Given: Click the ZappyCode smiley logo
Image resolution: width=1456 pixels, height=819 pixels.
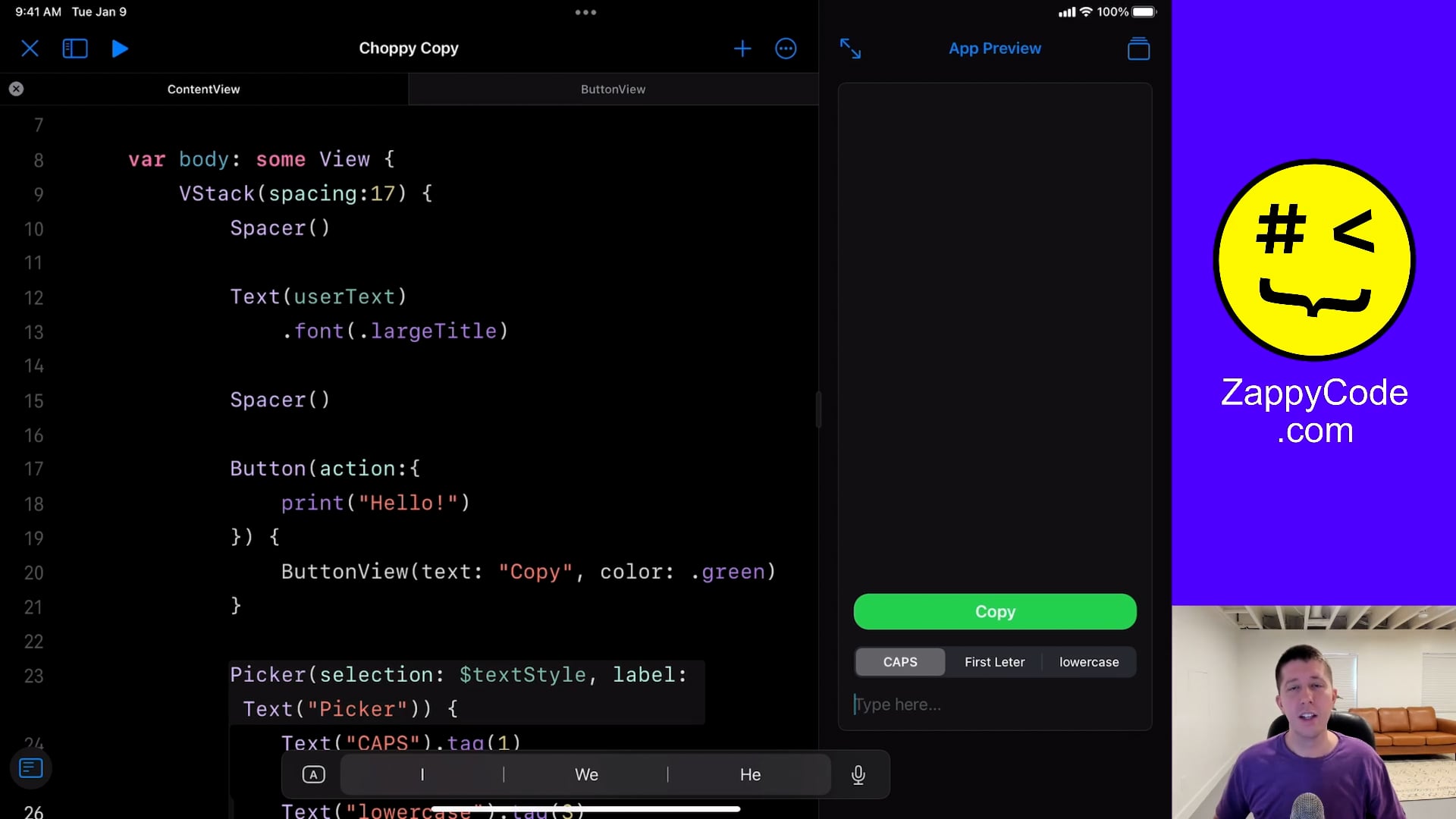Looking at the screenshot, I should pos(1314,260).
